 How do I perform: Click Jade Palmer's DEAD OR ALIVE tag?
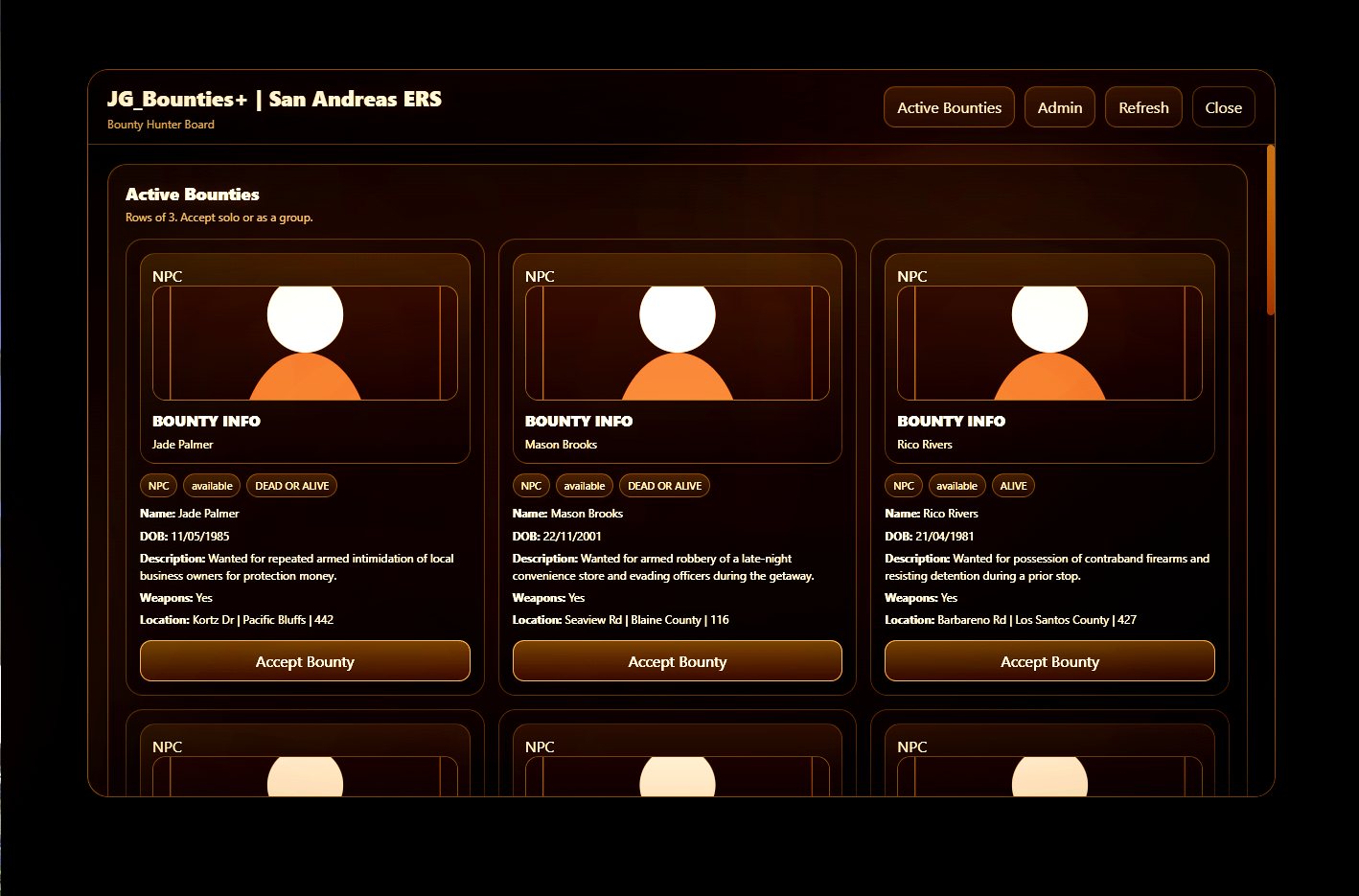(292, 486)
